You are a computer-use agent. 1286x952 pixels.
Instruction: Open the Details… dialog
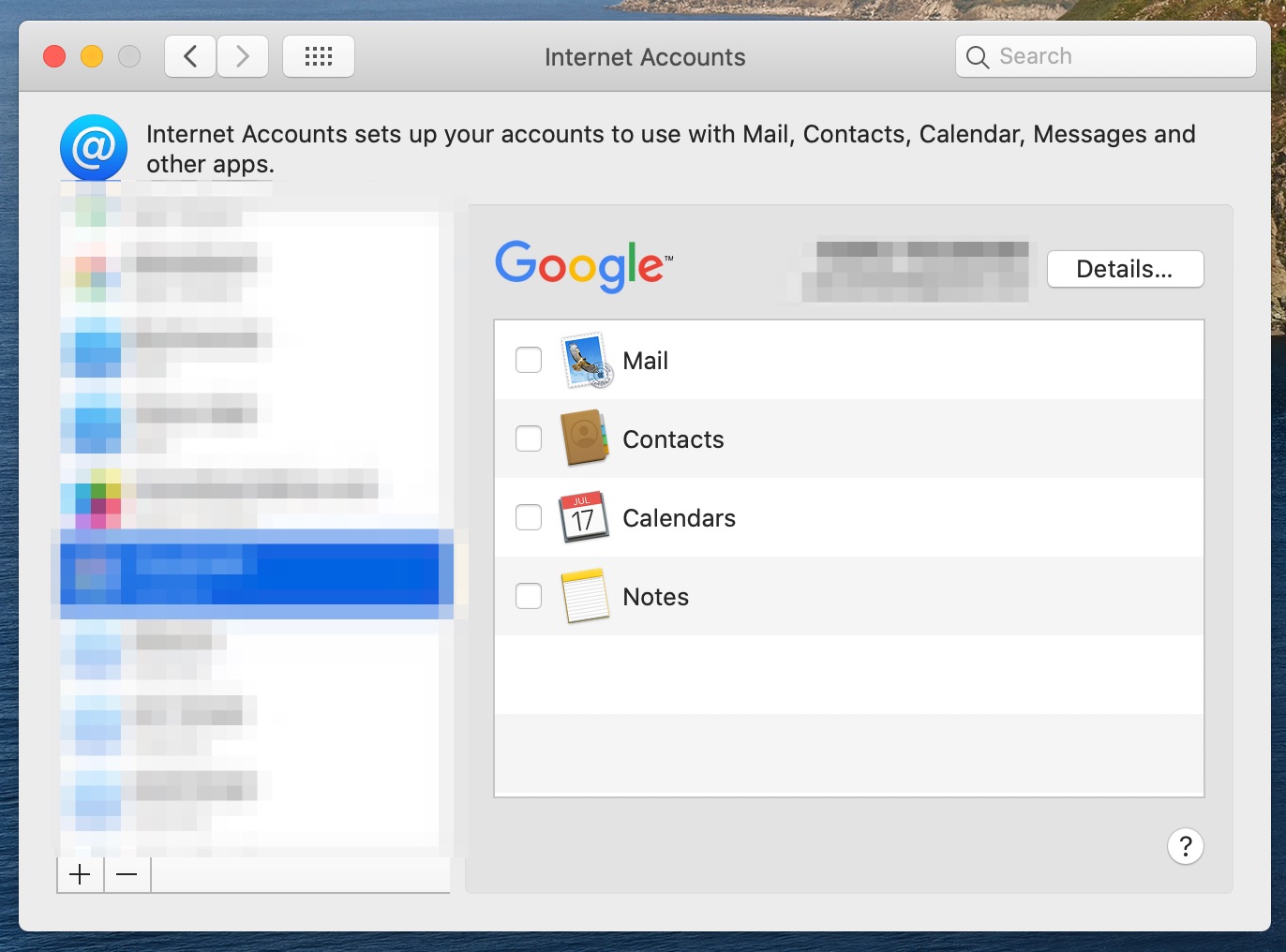1125,269
